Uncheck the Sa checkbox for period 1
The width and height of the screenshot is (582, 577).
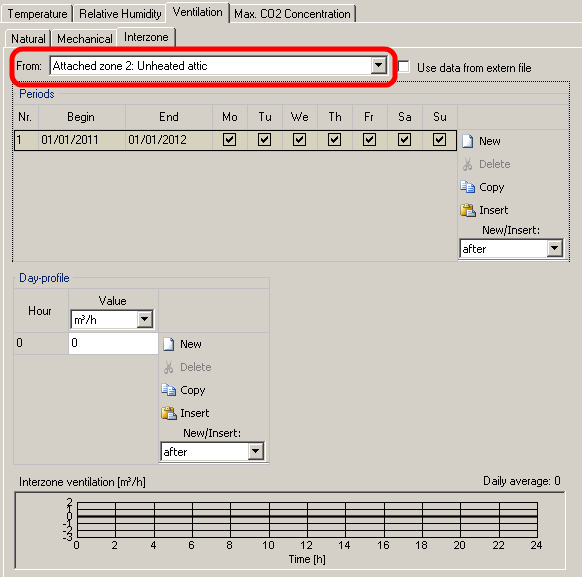[404, 140]
